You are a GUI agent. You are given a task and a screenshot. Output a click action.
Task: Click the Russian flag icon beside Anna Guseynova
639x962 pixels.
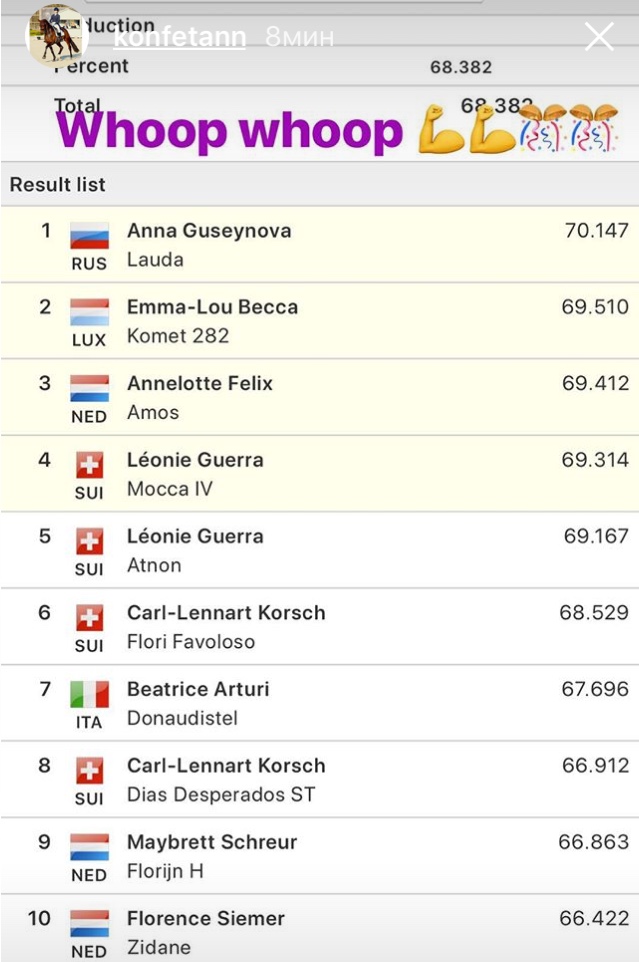click(x=89, y=236)
